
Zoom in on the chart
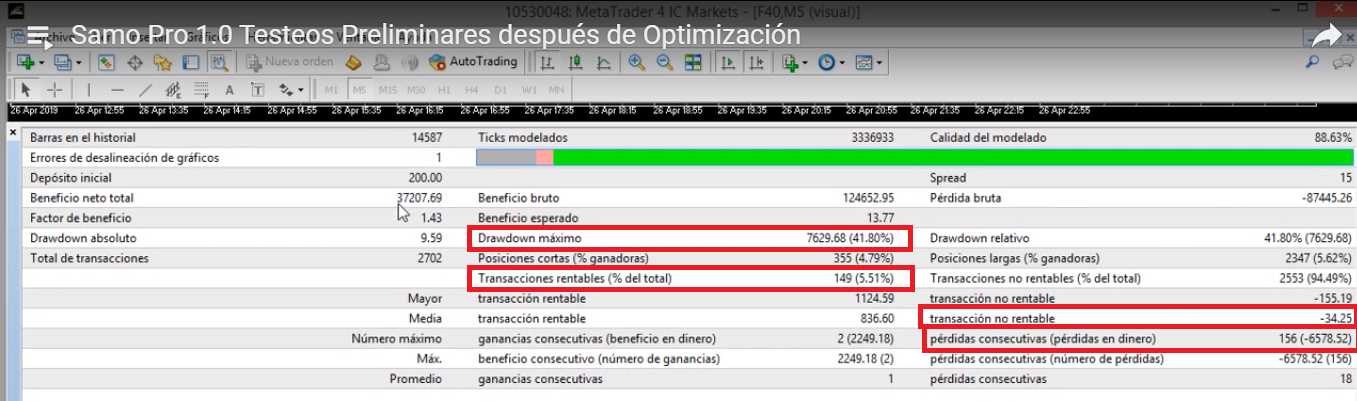[x=636, y=62]
